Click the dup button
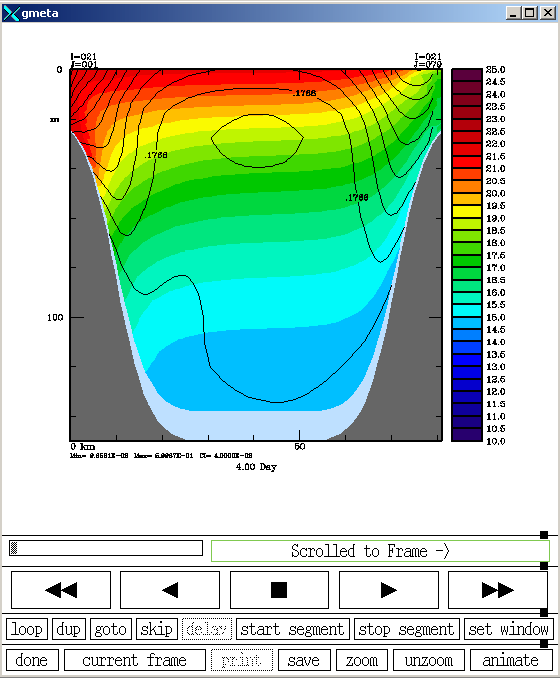 (69, 629)
